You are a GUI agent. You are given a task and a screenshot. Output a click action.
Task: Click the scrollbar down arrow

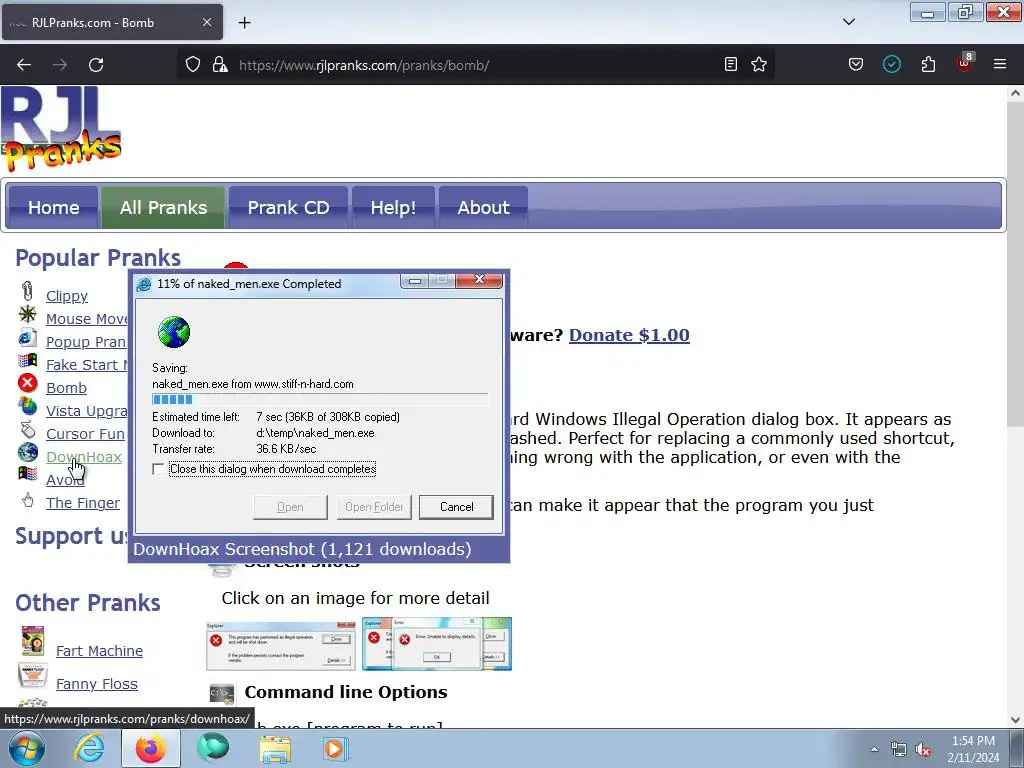coord(1015,720)
